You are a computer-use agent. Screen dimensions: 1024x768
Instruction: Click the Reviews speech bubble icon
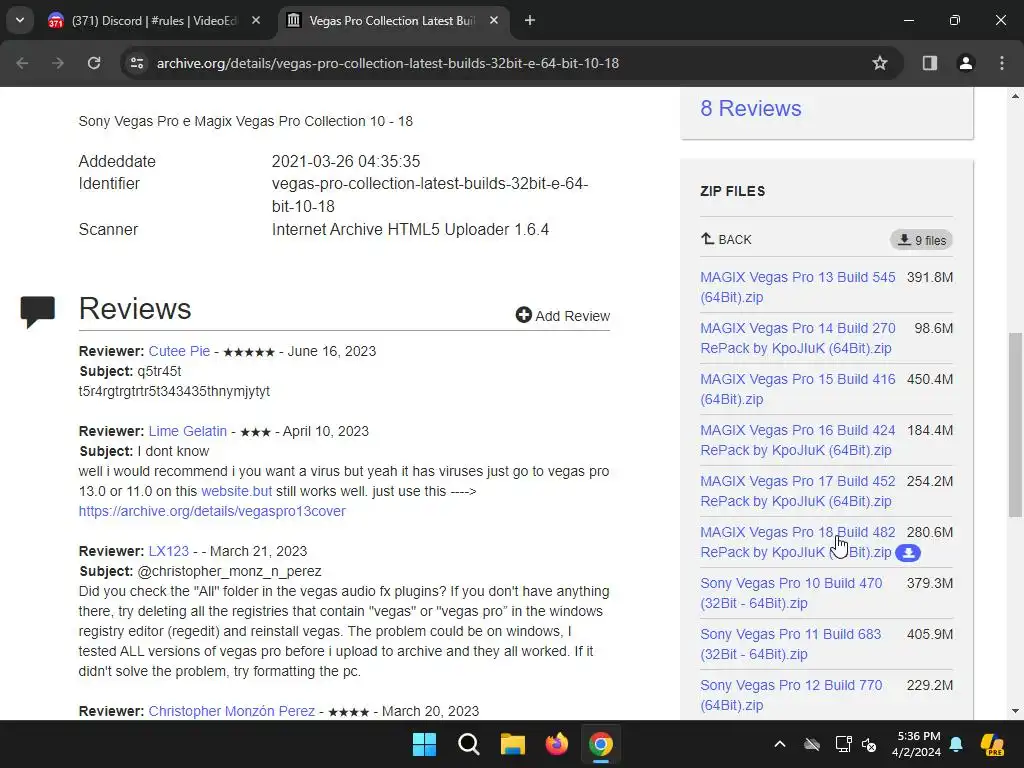pos(37,312)
